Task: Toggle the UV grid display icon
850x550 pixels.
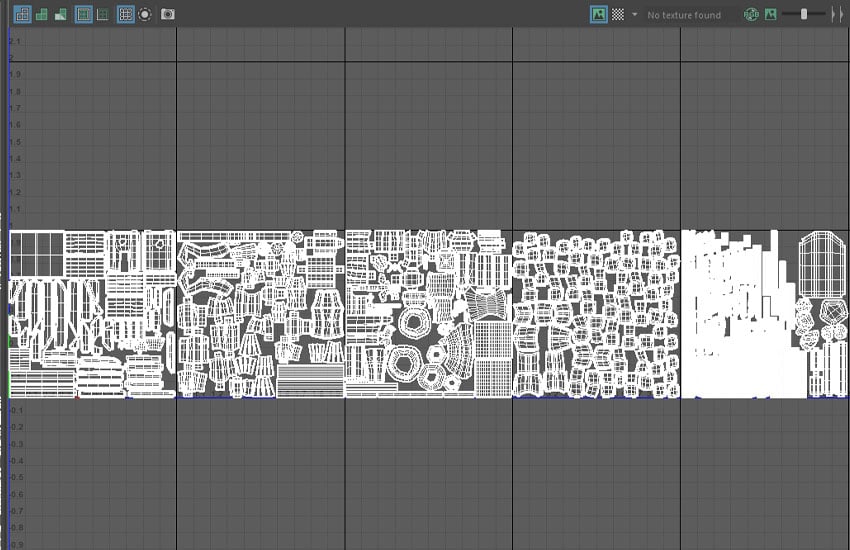Action: click(x=126, y=15)
